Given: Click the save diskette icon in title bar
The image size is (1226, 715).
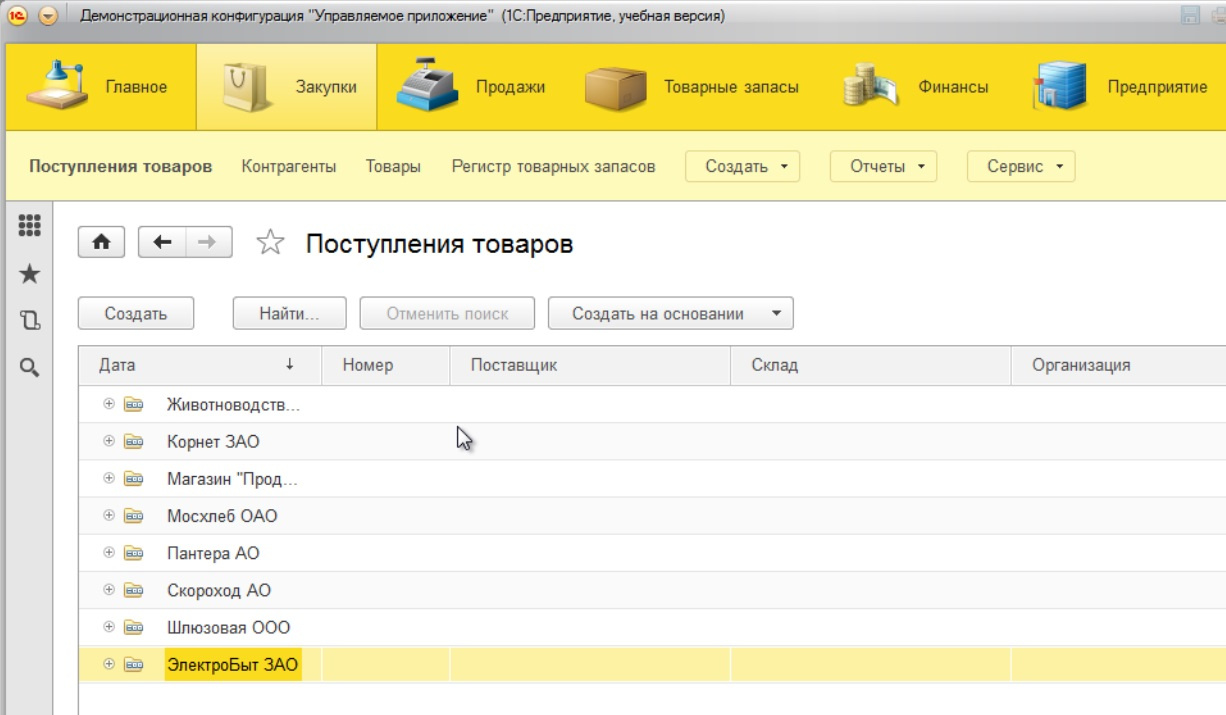Looking at the screenshot, I should 1191,15.
